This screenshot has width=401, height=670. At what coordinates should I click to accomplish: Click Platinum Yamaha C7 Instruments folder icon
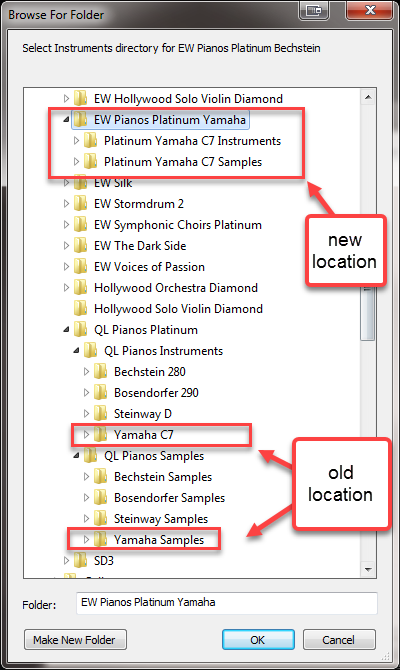point(90,140)
